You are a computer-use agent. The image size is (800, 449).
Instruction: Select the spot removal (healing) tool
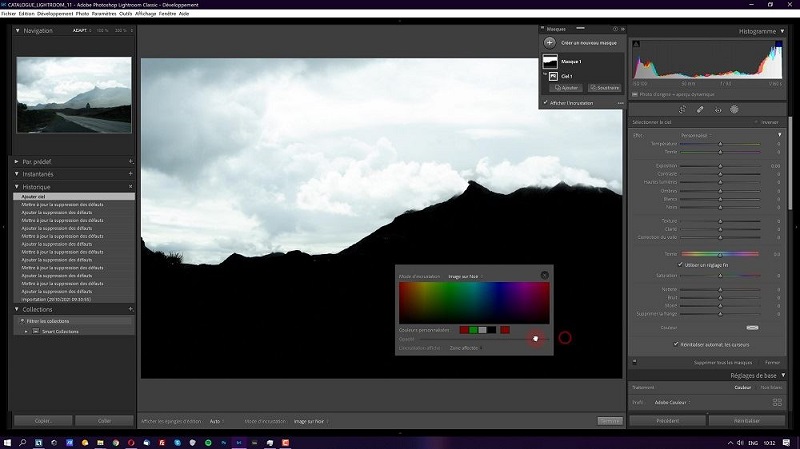(700, 110)
